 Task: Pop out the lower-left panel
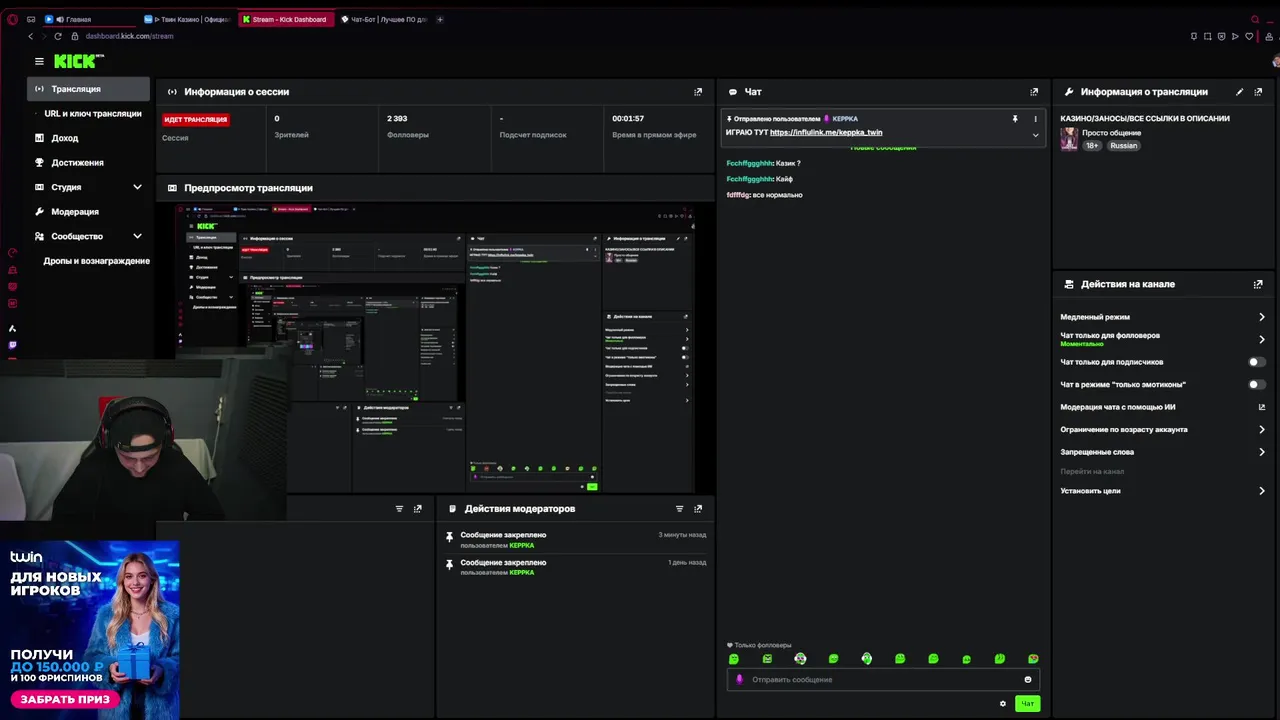(x=418, y=509)
